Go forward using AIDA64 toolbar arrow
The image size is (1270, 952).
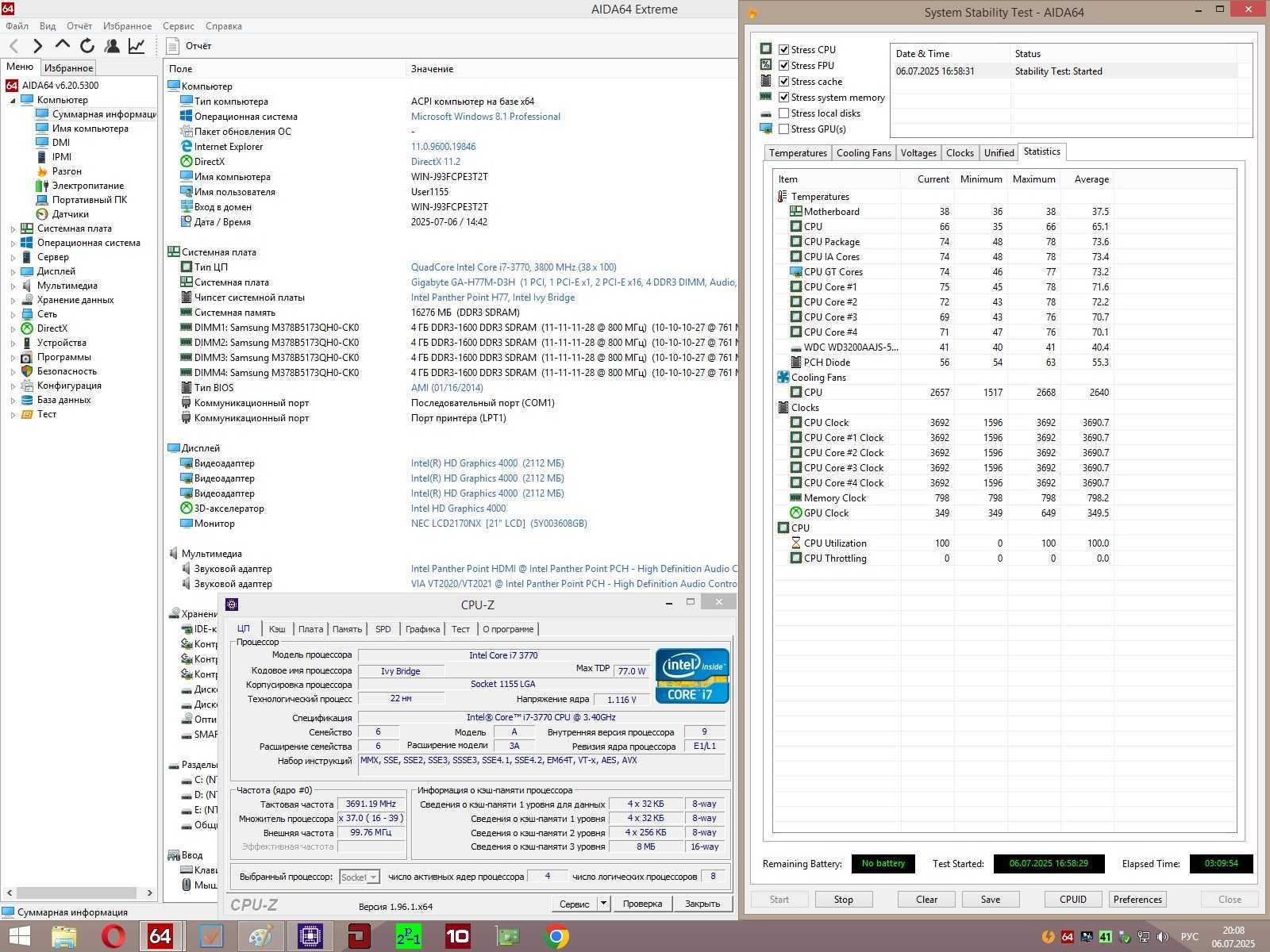point(37,46)
